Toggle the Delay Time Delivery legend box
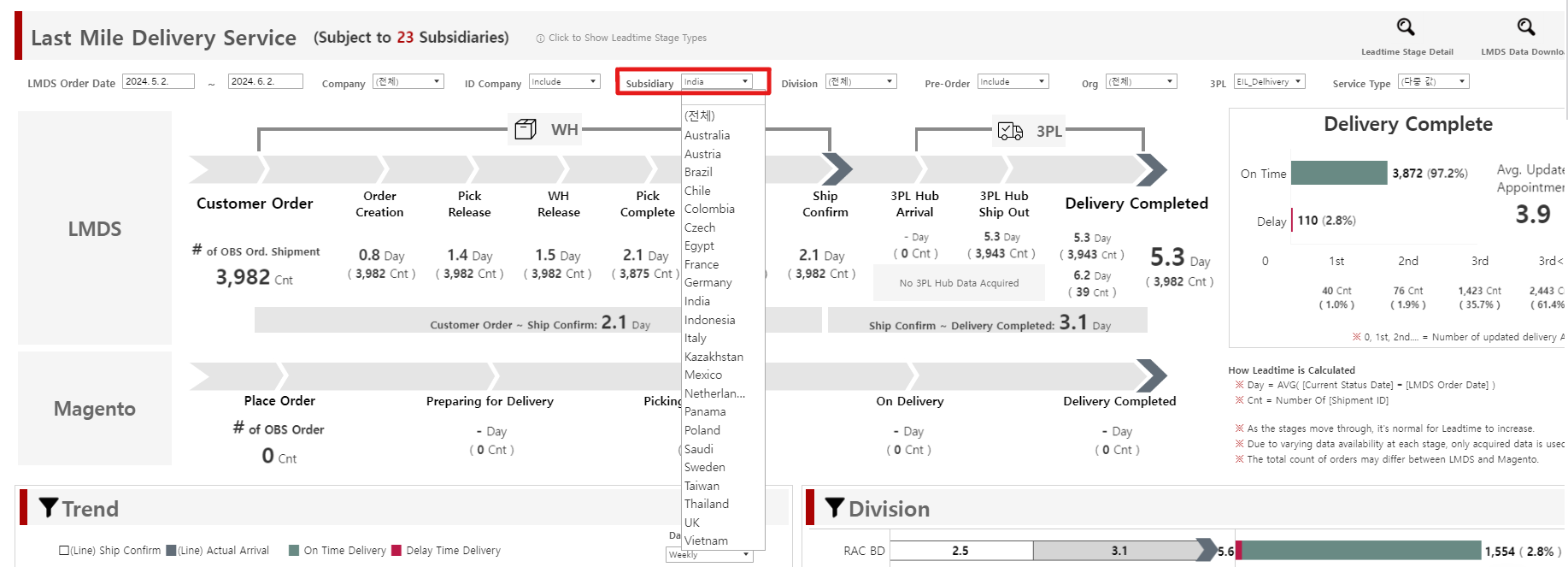 (x=396, y=551)
